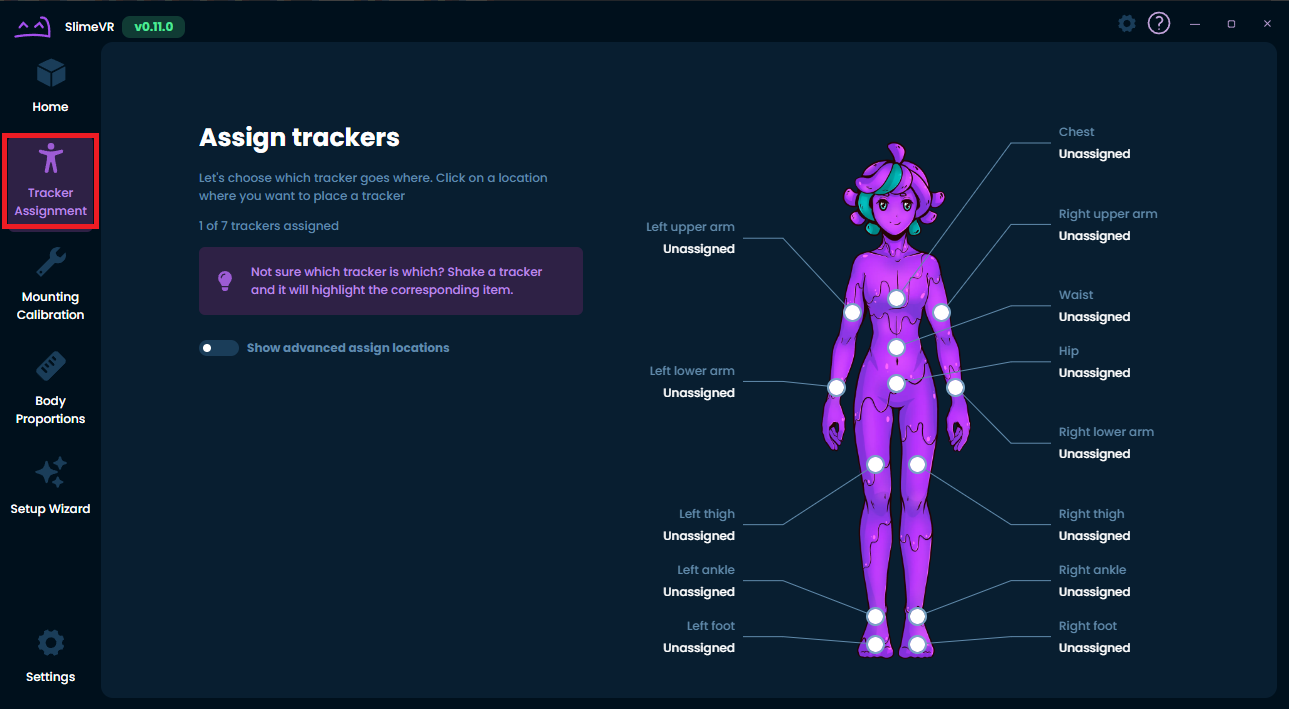Launch the Setup Wizard sparkle icon
This screenshot has width=1289, height=709.
point(50,472)
